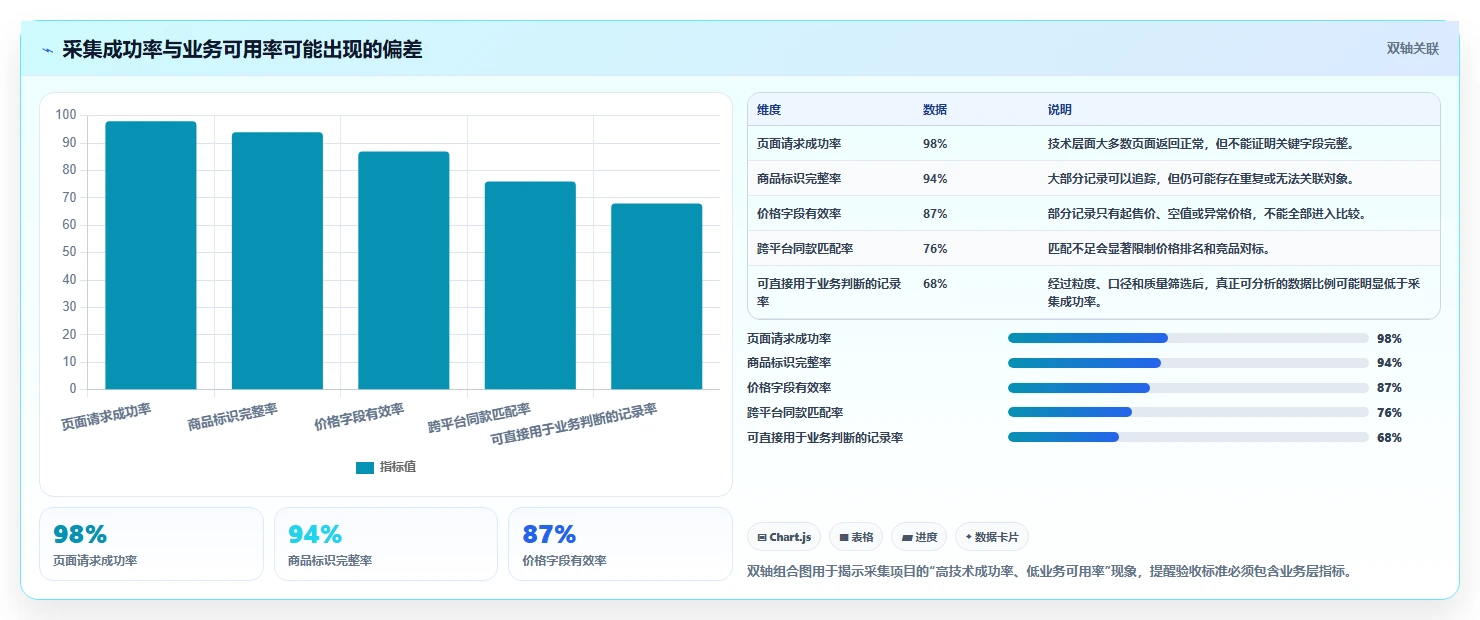Image resolution: width=1480 pixels, height=620 pixels.
Task: Click the 价格字段有效率 label in the progress list
Action: coord(789,388)
